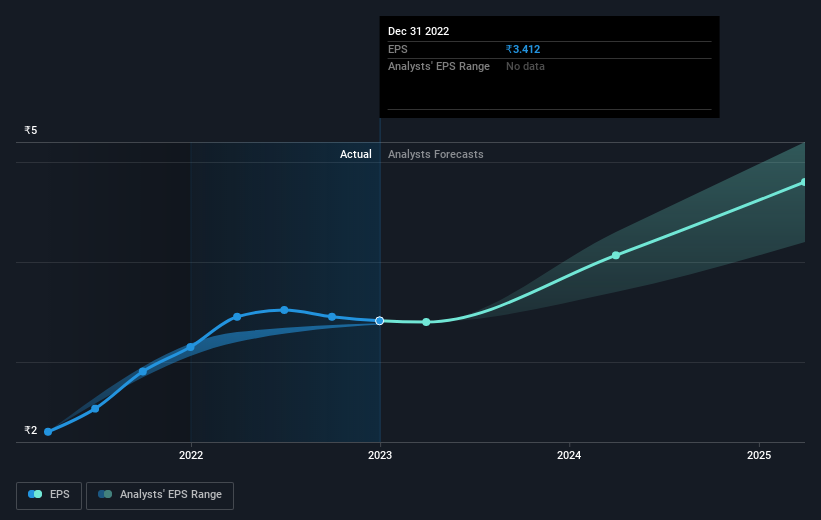Click the first forecast point after 2023

[x=426, y=322]
